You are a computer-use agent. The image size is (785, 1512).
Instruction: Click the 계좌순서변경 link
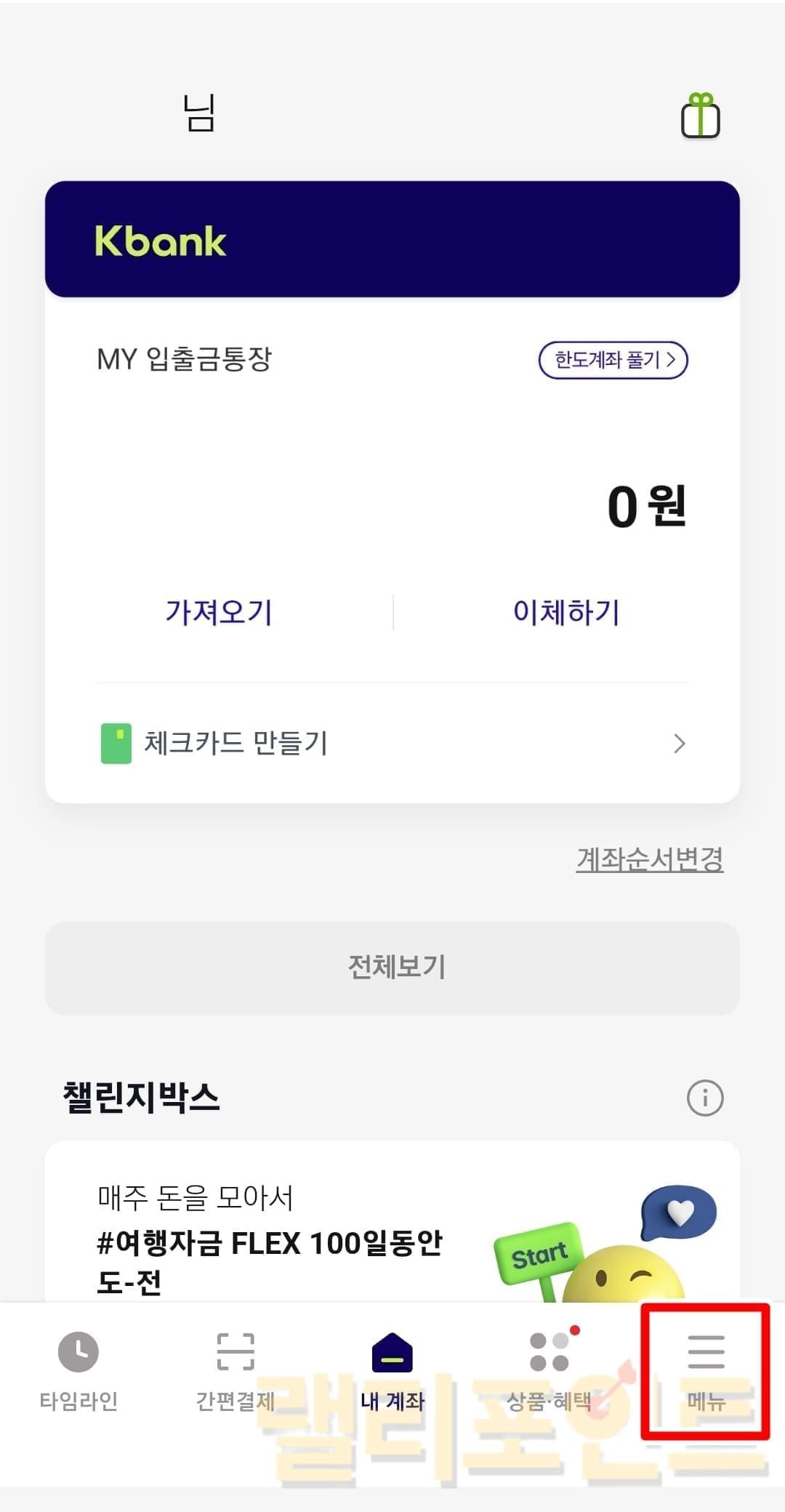click(649, 858)
